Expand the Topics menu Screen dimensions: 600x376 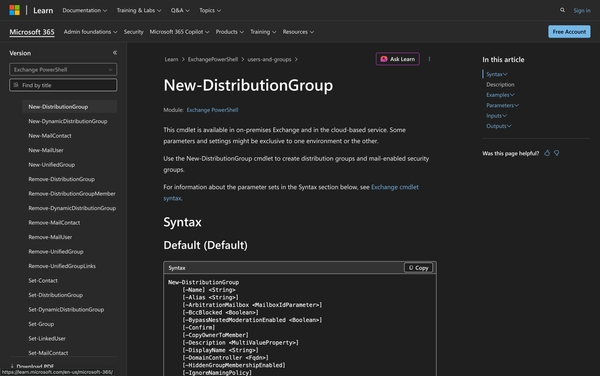(x=210, y=10)
